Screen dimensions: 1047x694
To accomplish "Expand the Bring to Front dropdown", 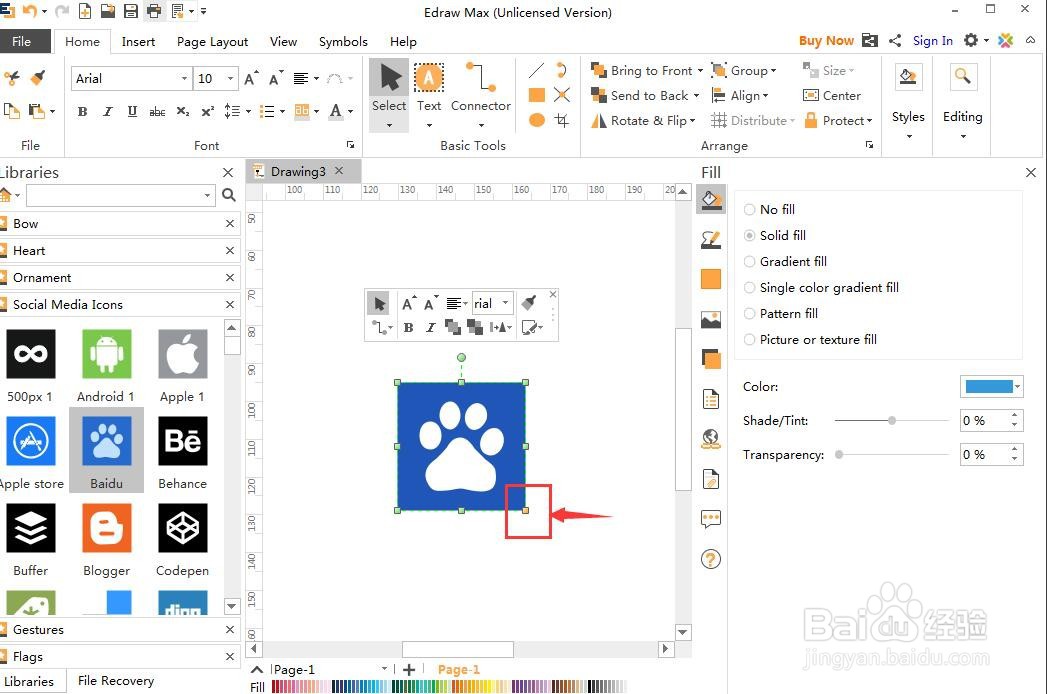I will pos(700,71).
